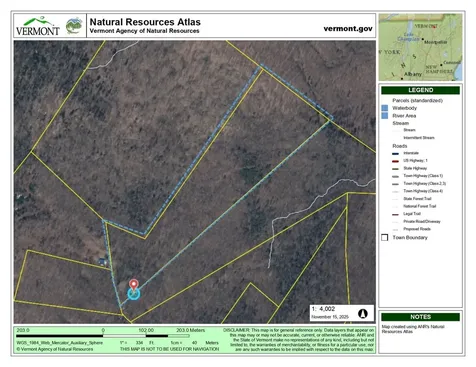This screenshot has width=476, height=367.
Task: Click 'State Forest Trail' legend entry
Action: 417,199
